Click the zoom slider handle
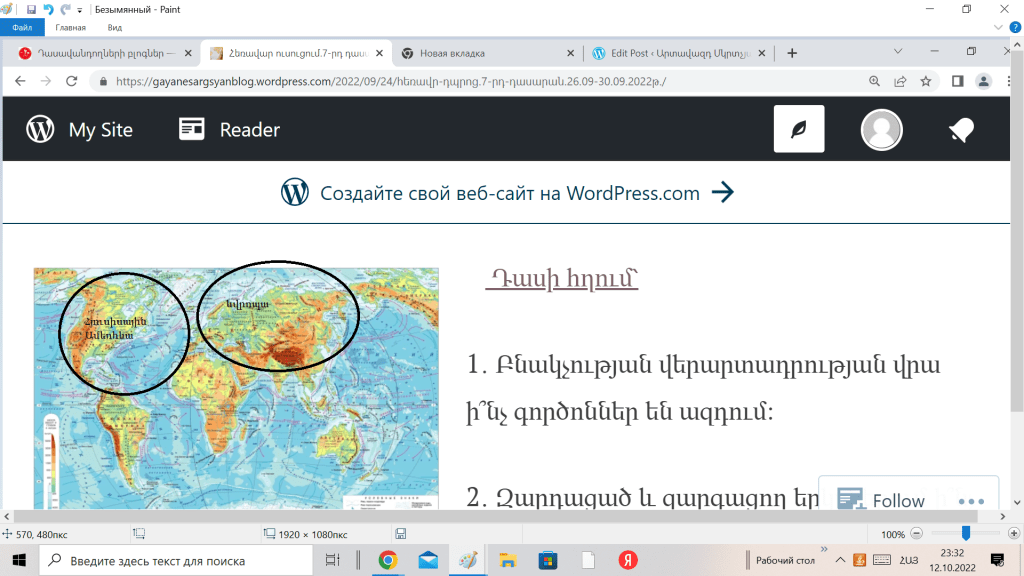Image resolution: width=1024 pixels, height=576 pixels. [x=965, y=534]
